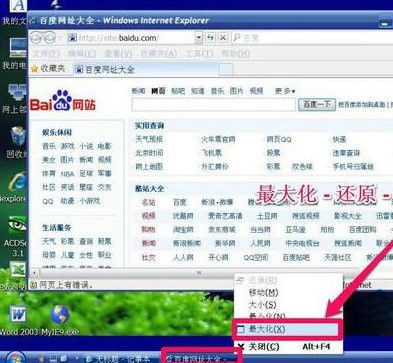Click the 百度一下 search button
The height and width of the screenshot is (363, 393).
(317, 105)
